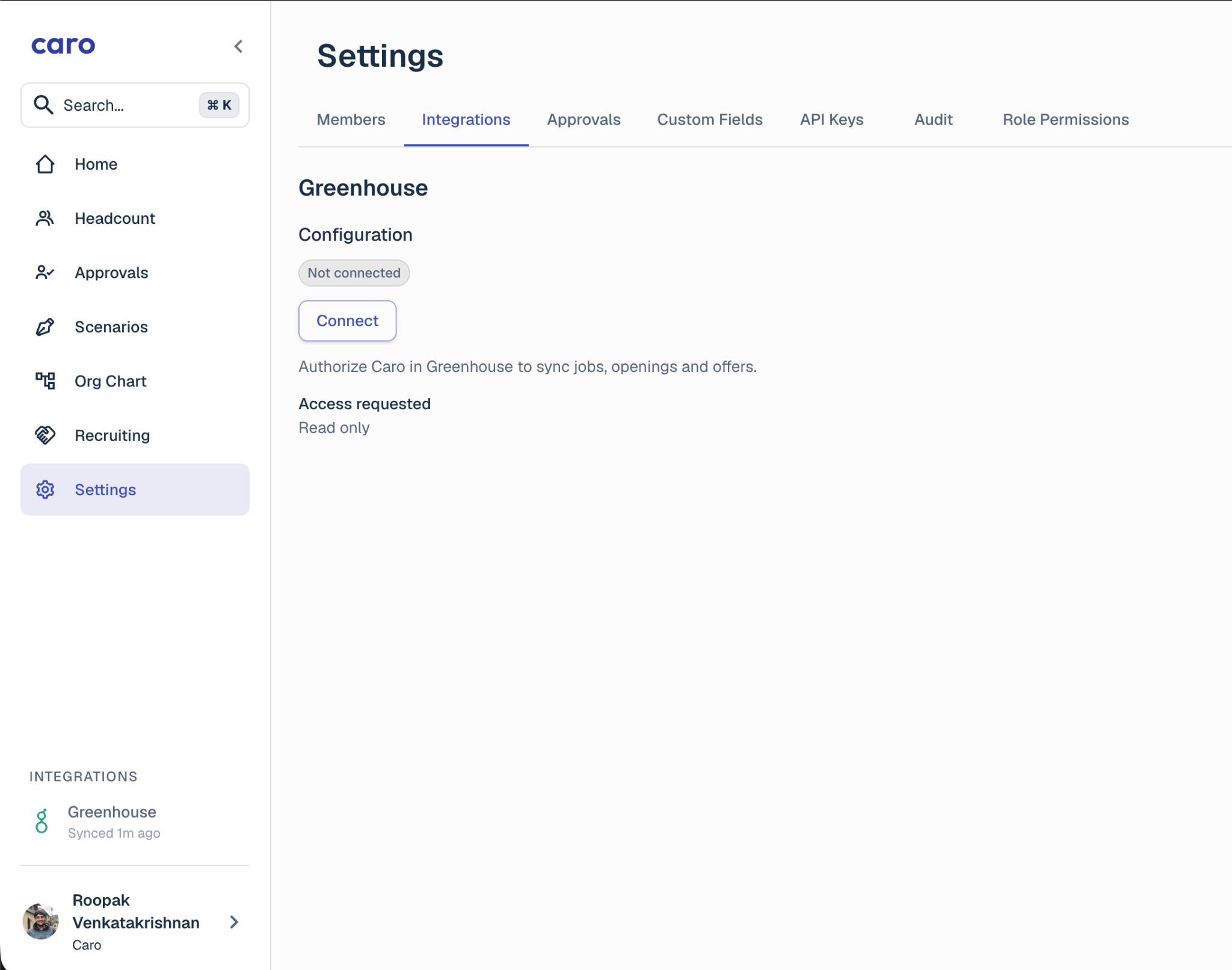Screen dimensions: 1232x970
Task: Open Headcount from sidebar
Action: click(x=115, y=218)
